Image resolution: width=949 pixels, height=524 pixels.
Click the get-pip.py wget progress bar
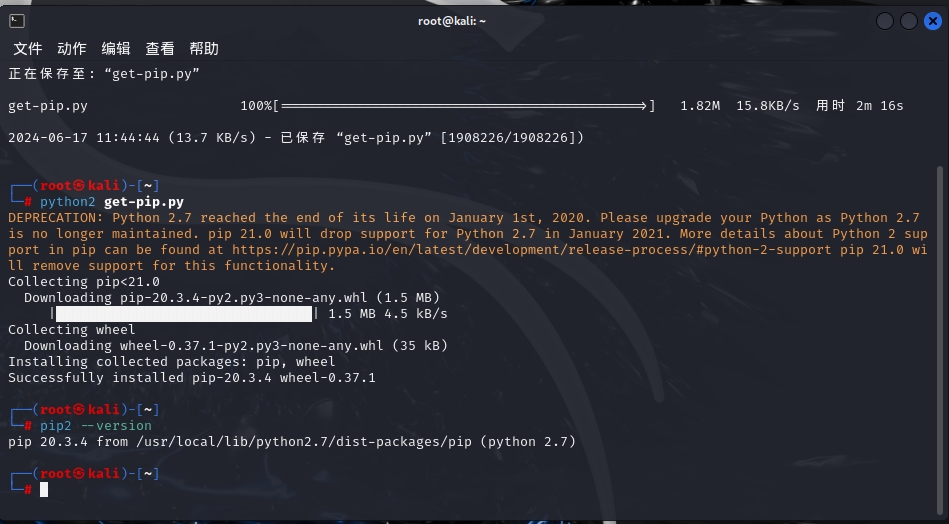(x=464, y=106)
